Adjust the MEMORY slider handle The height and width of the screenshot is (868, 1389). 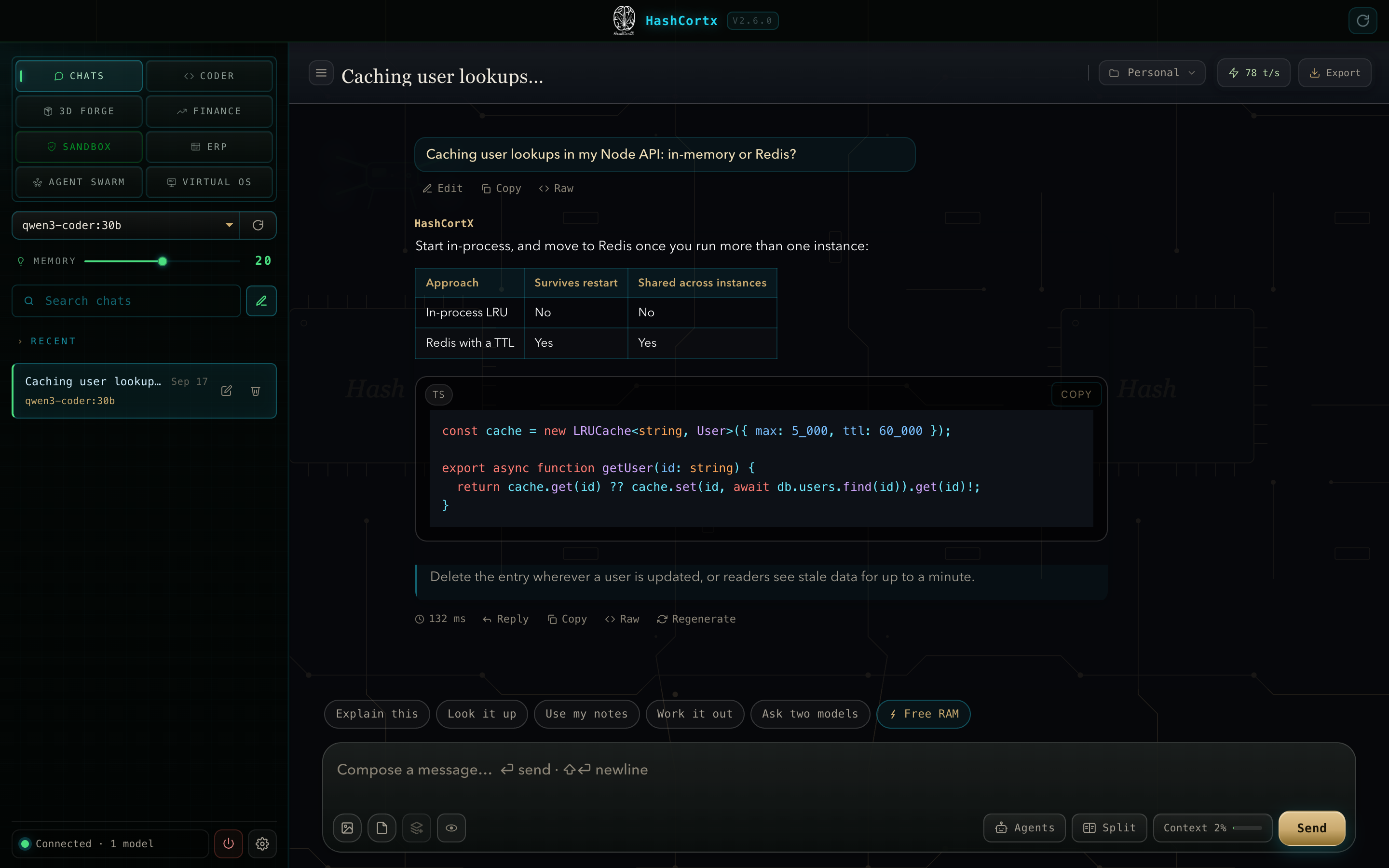(163, 261)
